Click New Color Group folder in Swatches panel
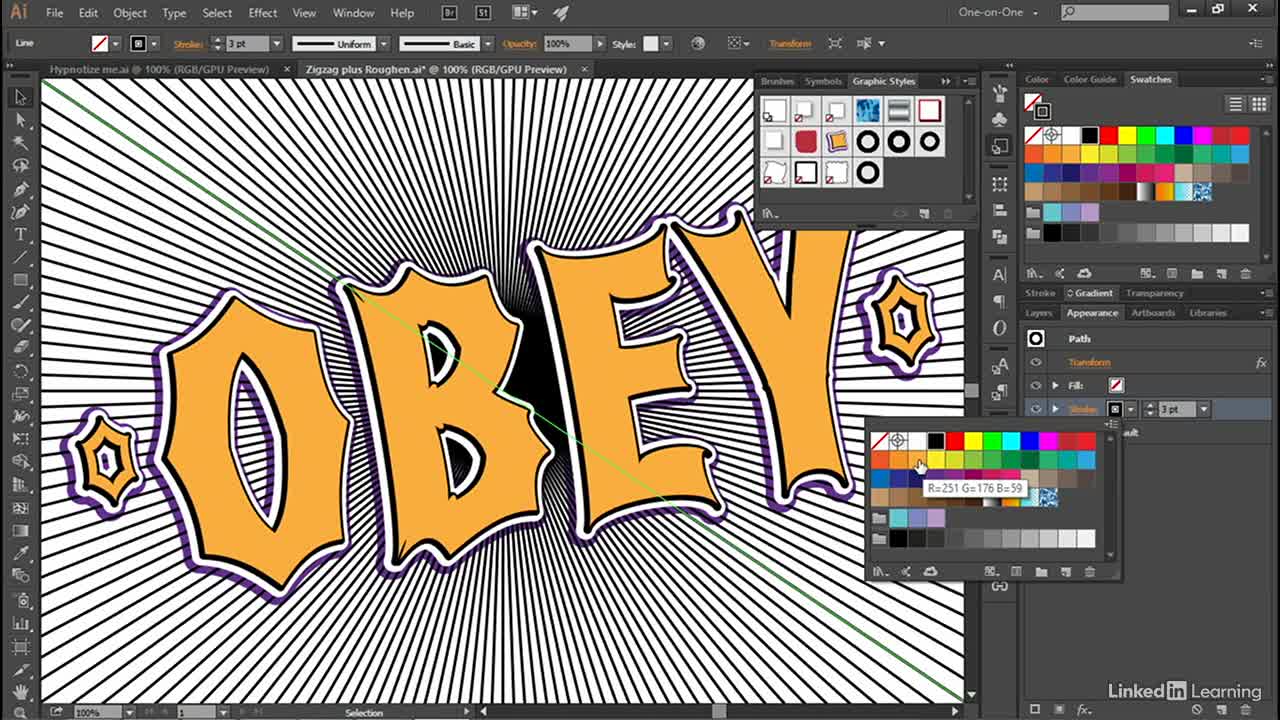The height and width of the screenshot is (720, 1280). tap(1197, 273)
